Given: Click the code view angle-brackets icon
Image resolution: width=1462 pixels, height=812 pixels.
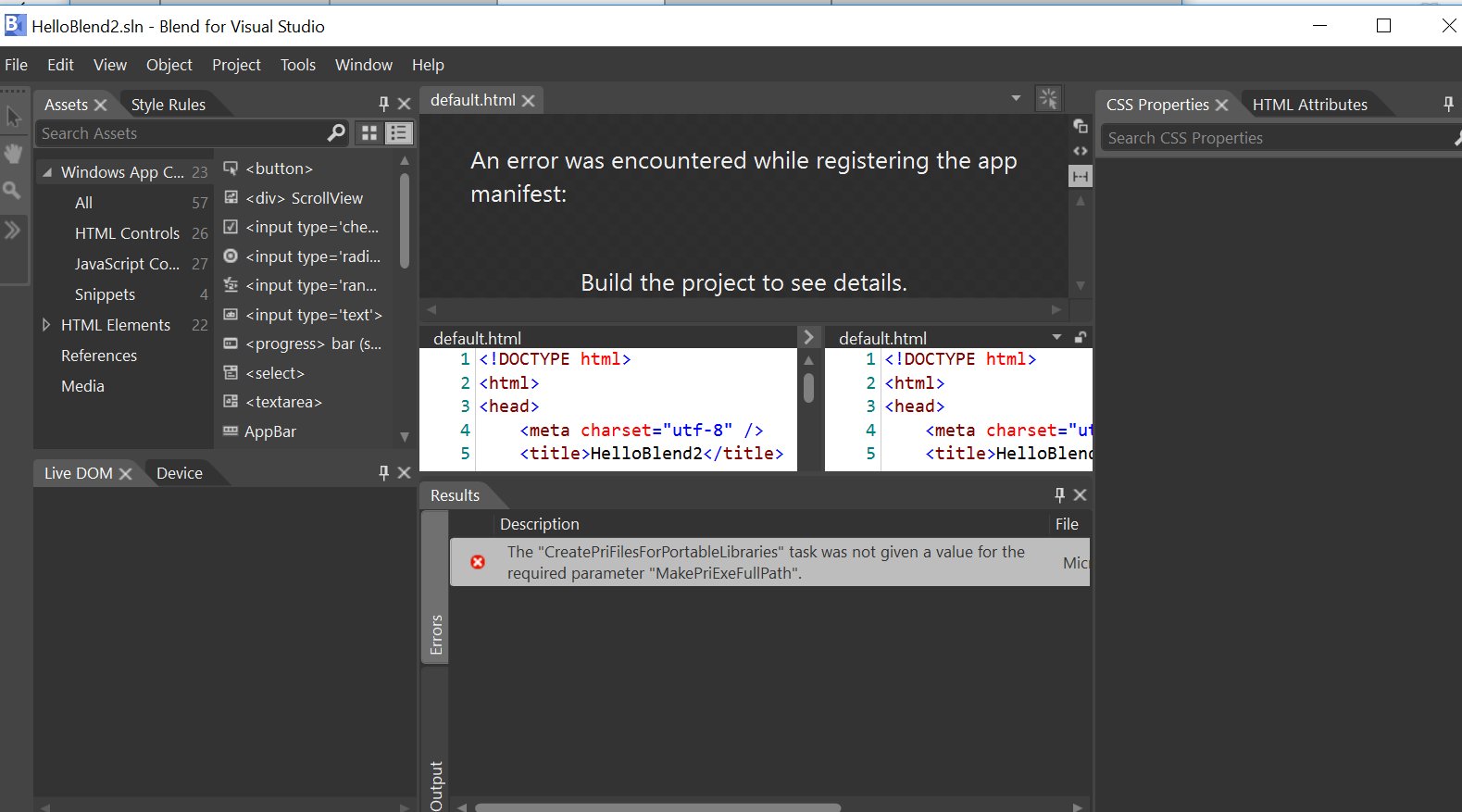Looking at the screenshot, I should tap(1080, 151).
